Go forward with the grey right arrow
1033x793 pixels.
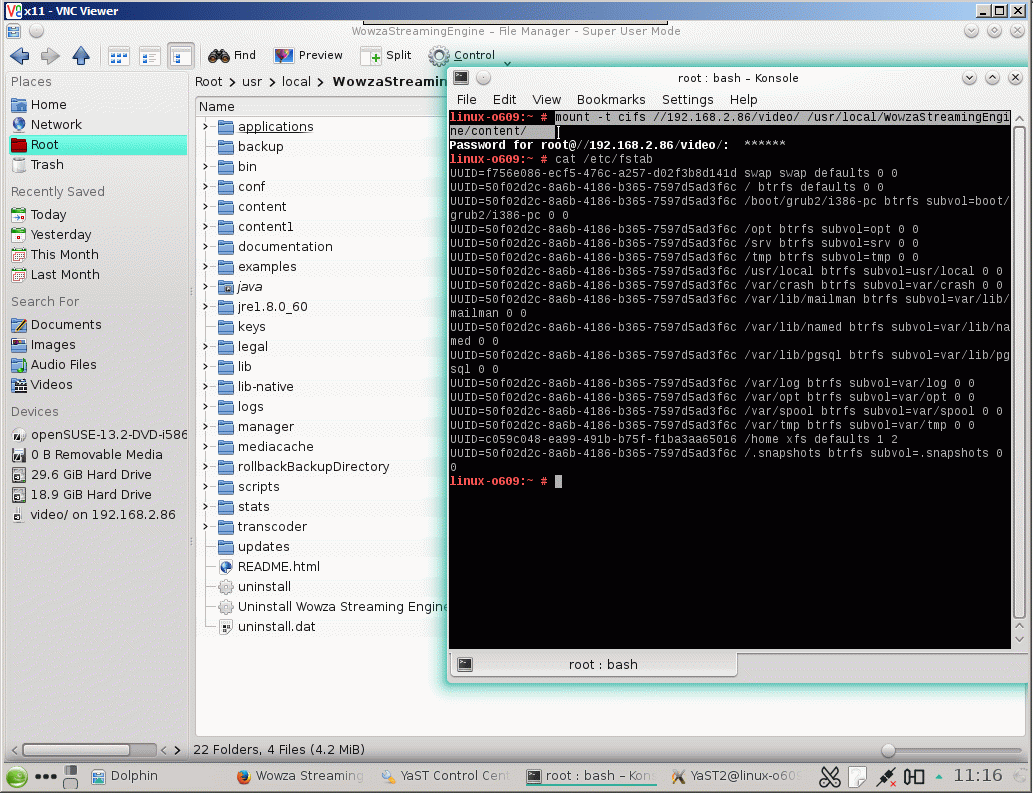(50, 56)
